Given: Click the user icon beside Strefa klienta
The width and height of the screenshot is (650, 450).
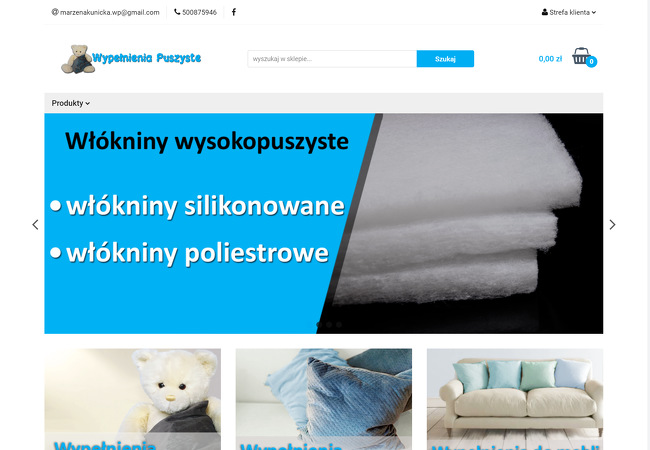Looking at the screenshot, I should [545, 12].
